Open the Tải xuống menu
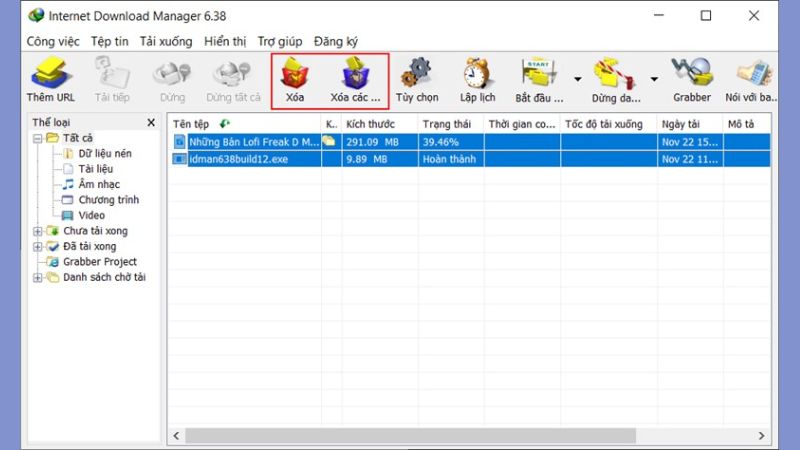Screen dimensions: 800x450 166,41
